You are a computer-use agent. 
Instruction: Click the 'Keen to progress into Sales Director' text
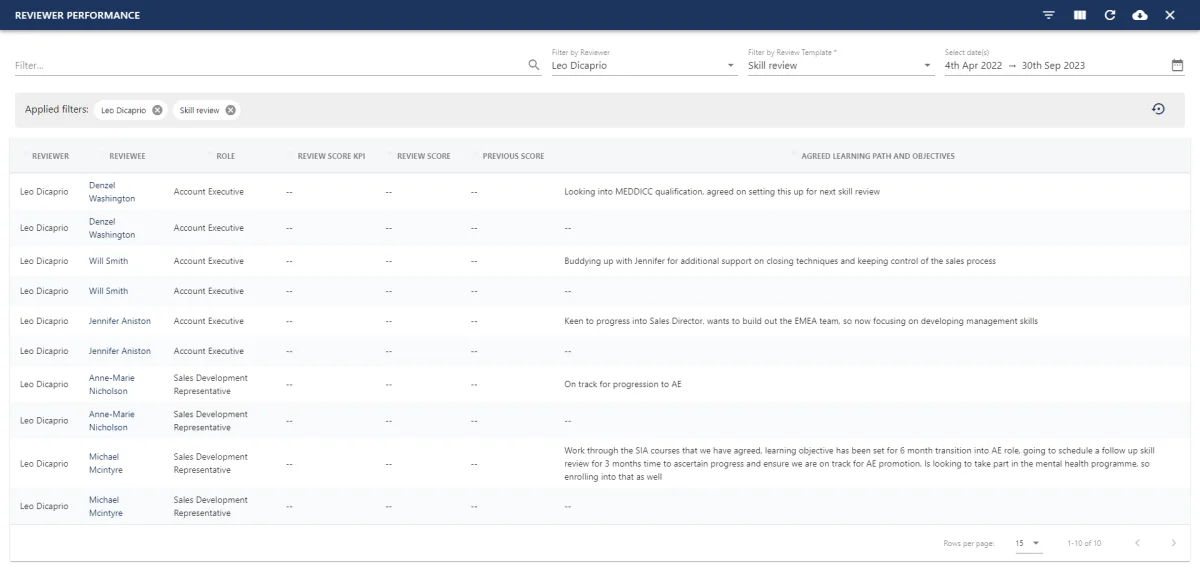(801, 321)
